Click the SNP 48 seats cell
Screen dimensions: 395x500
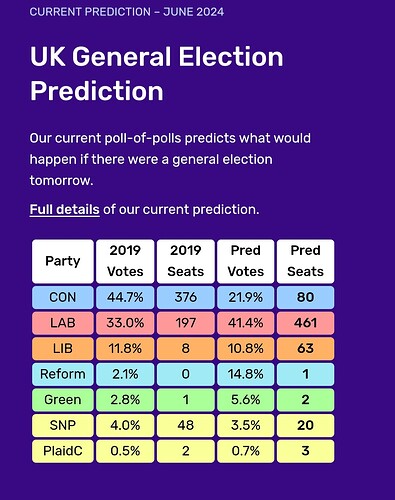[186, 425]
